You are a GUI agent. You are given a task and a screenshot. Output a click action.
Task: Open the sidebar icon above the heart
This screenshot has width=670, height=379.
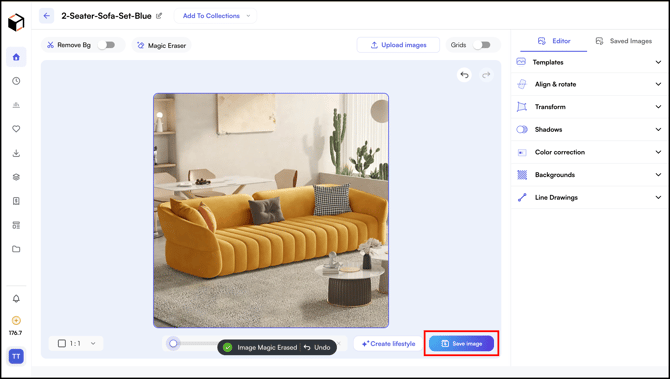pos(16,105)
